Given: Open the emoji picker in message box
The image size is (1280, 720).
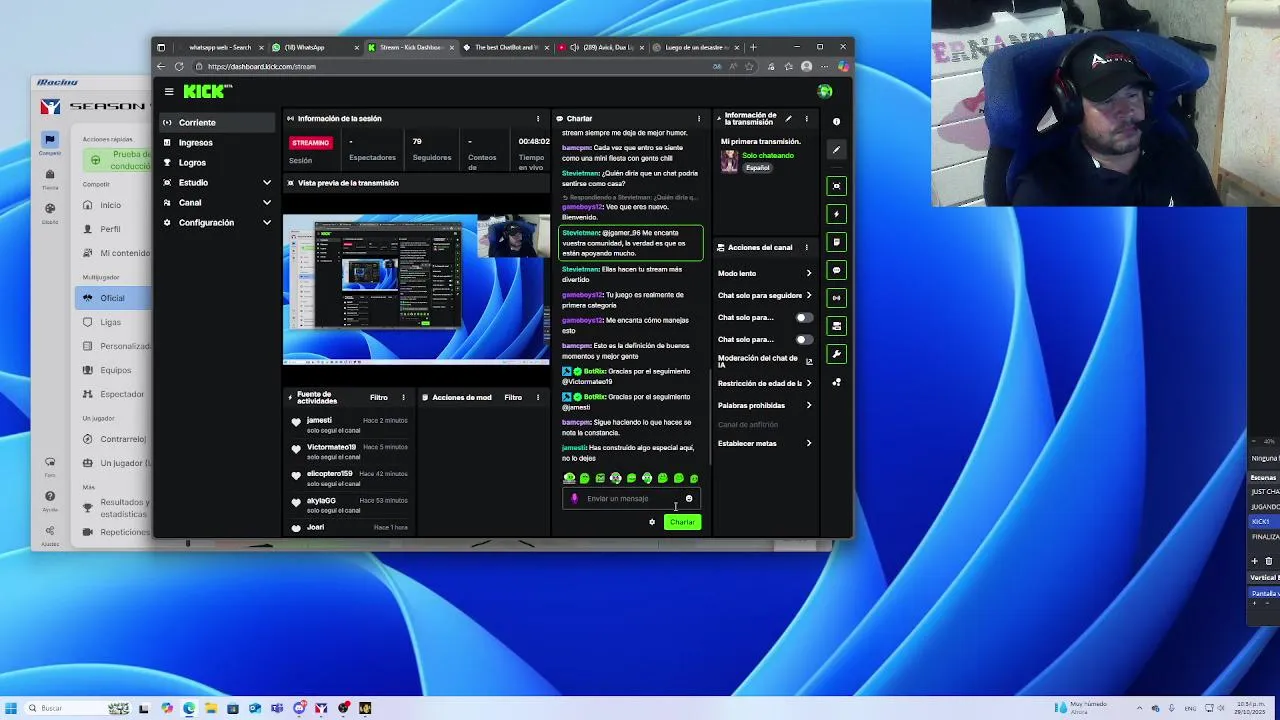Looking at the screenshot, I should (x=689, y=498).
